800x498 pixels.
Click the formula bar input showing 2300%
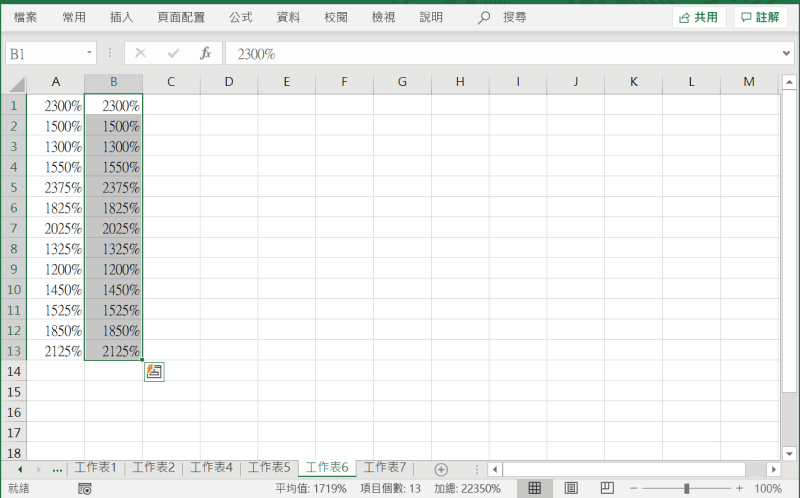point(500,53)
